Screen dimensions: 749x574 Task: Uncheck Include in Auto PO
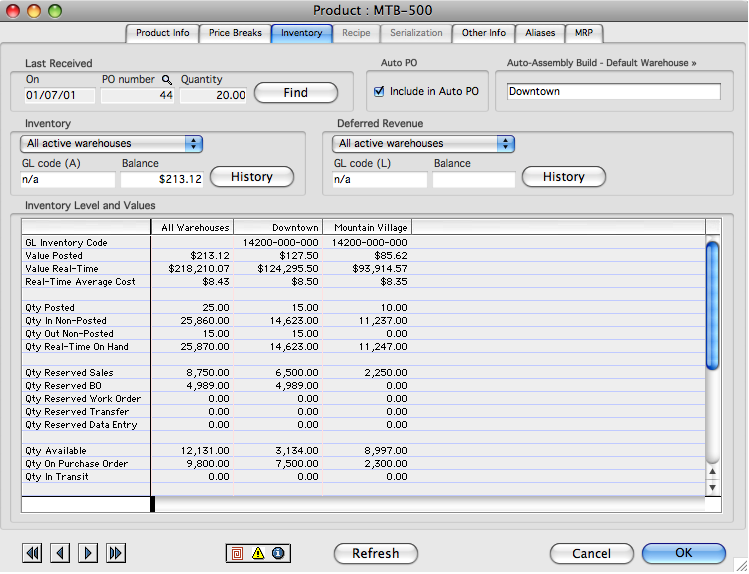point(379,92)
